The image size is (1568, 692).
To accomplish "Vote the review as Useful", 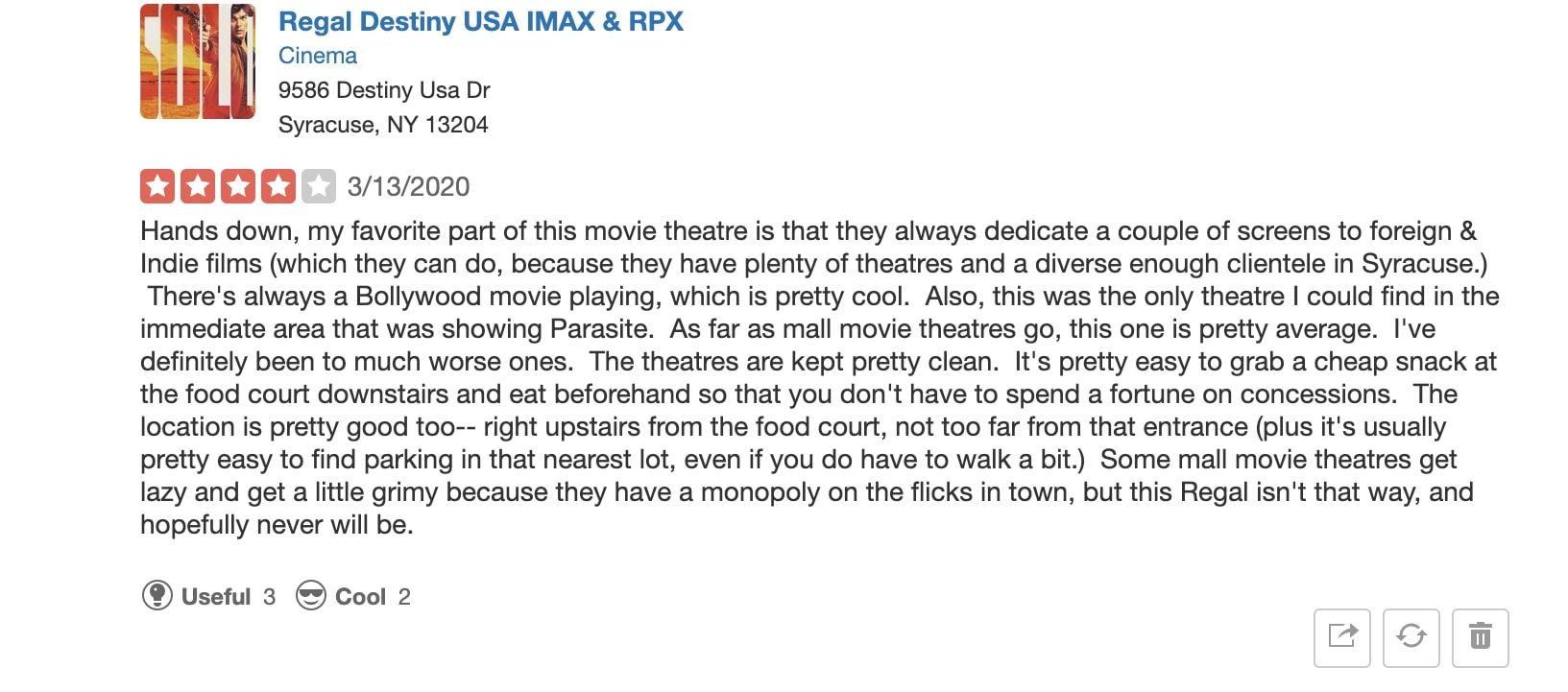I will click(216, 597).
